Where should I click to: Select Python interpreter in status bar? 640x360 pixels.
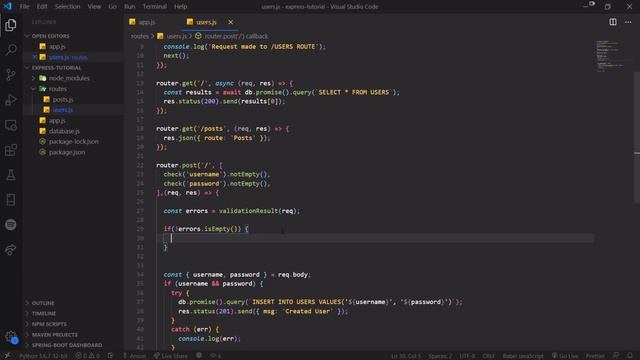(43, 356)
